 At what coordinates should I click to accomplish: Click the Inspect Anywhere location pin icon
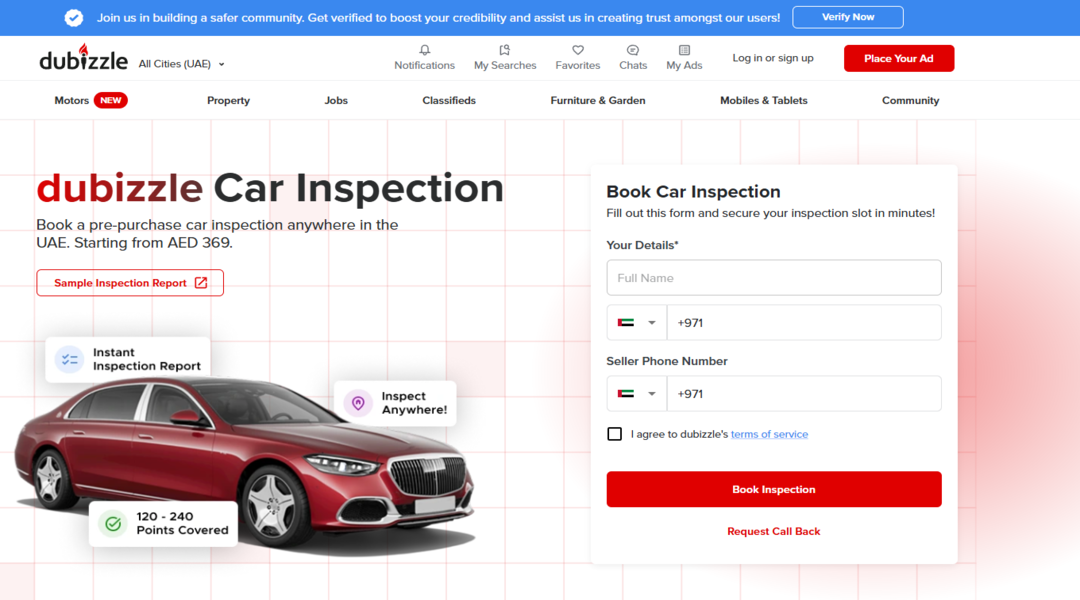tap(357, 403)
